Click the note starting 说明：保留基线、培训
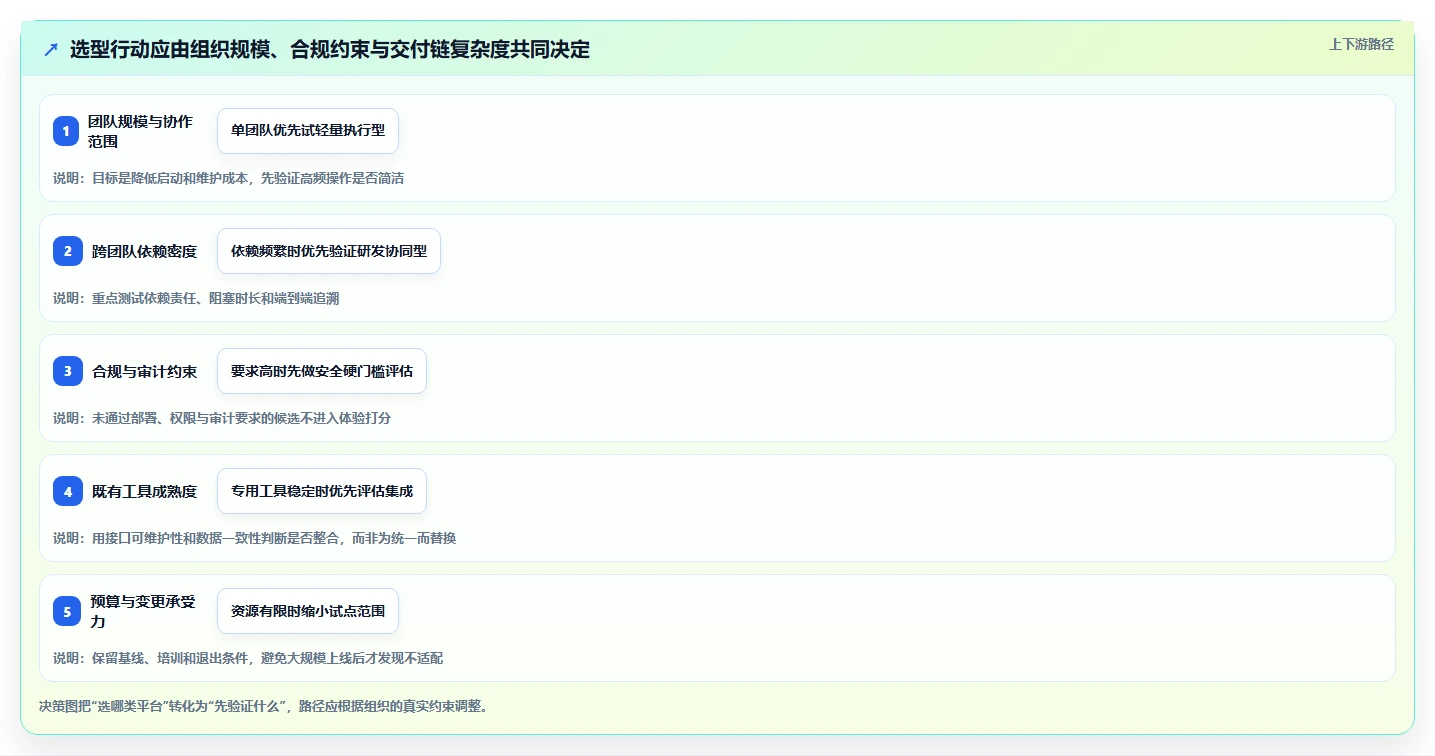 [x=248, y=658]
